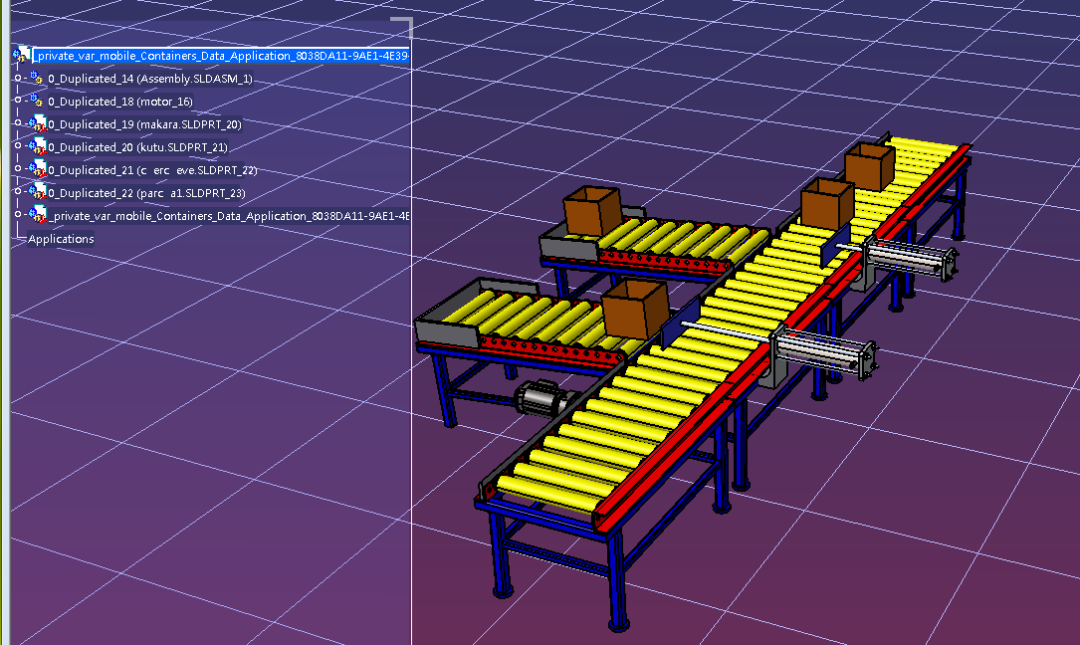Select the text 0_Duplicated_14 (Assembly.SLDASM_1)
Image resolution: width=1080 pixels, height=645 pixels.
(x=150, y=79)
